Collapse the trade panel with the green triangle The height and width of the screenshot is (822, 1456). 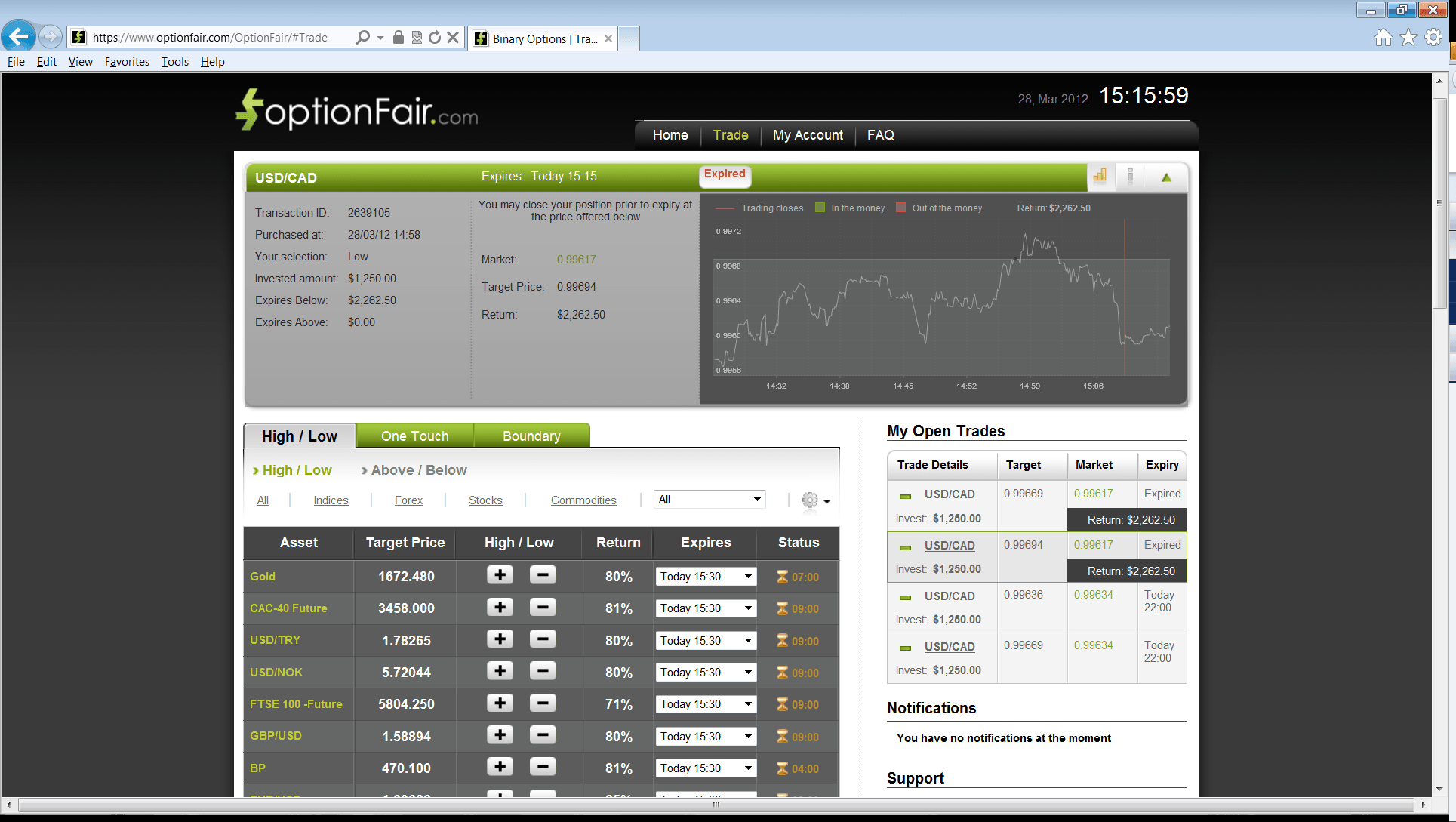coord(1165,177)
